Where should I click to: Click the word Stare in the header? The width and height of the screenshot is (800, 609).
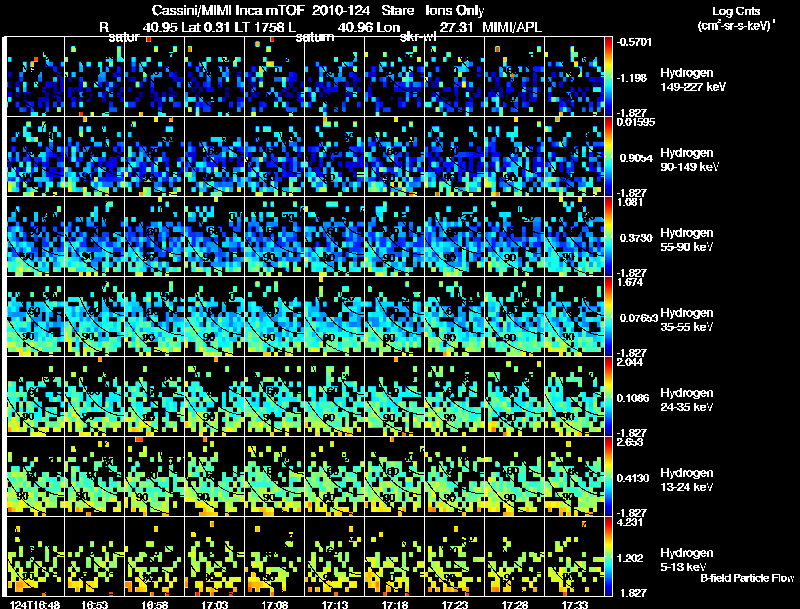tap(398, 11)
